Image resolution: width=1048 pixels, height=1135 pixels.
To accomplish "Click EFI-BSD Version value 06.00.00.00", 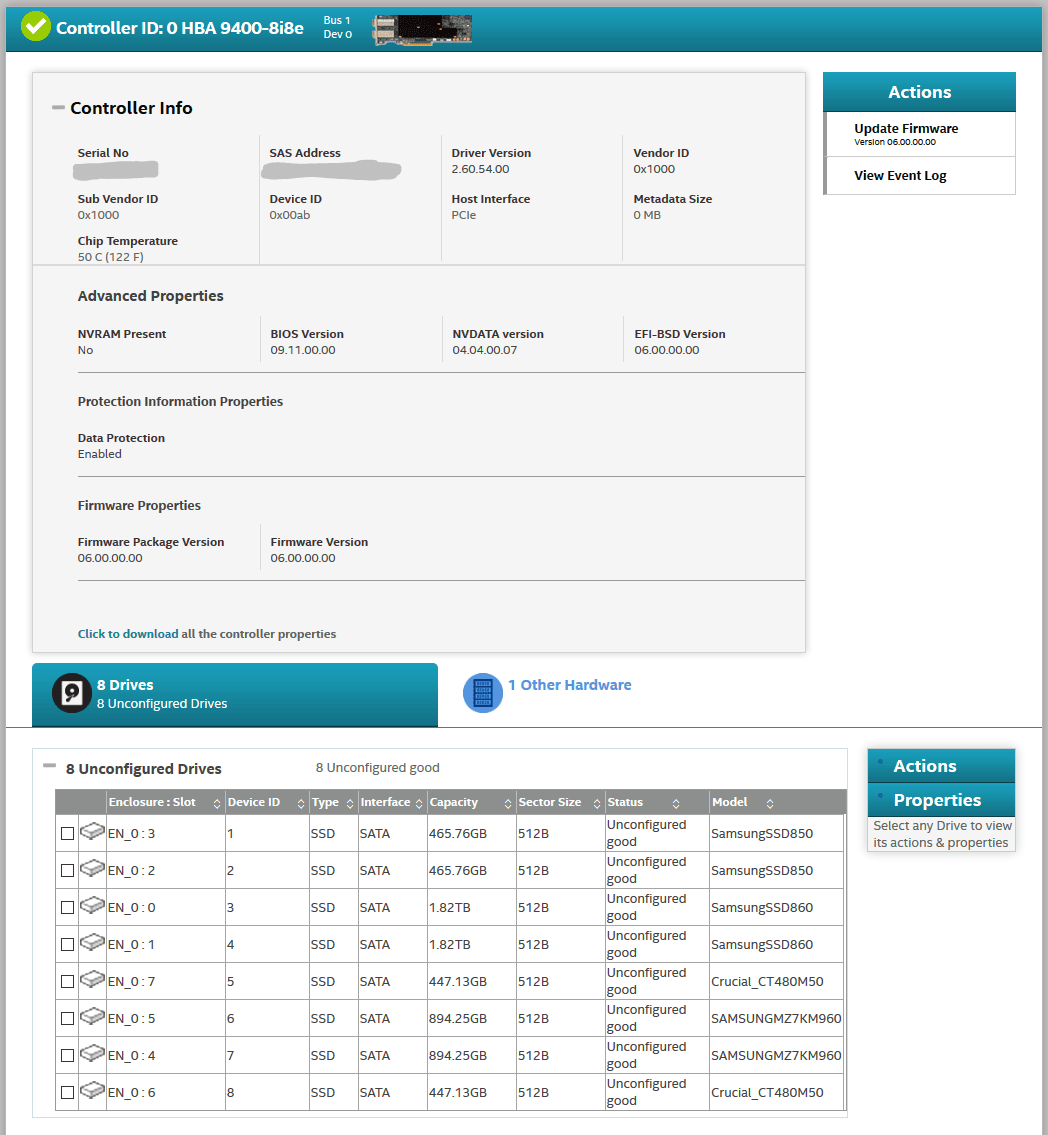I will 667,350.
